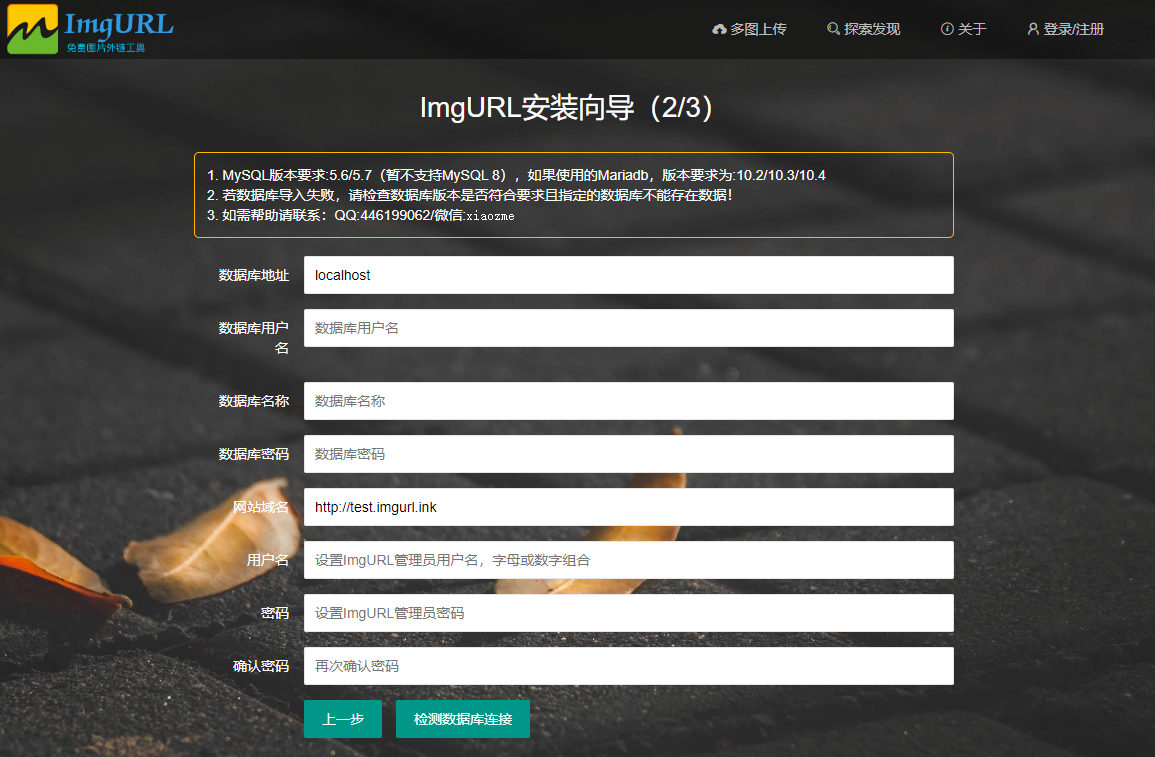This screenshot has width=1155, height=757.
Task: Focus the 设置ImgURL管理员密码 field
Action: [628, 613]
